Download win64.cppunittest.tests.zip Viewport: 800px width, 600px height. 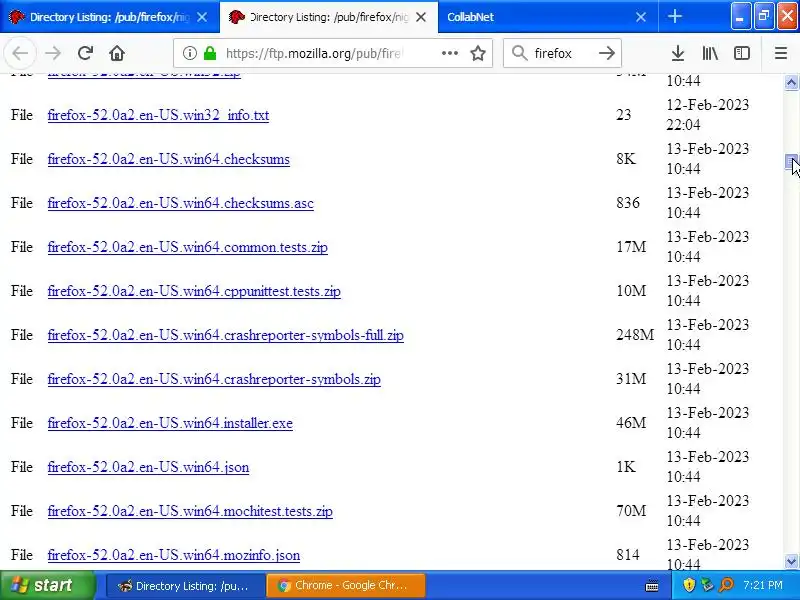coord(194,291)
